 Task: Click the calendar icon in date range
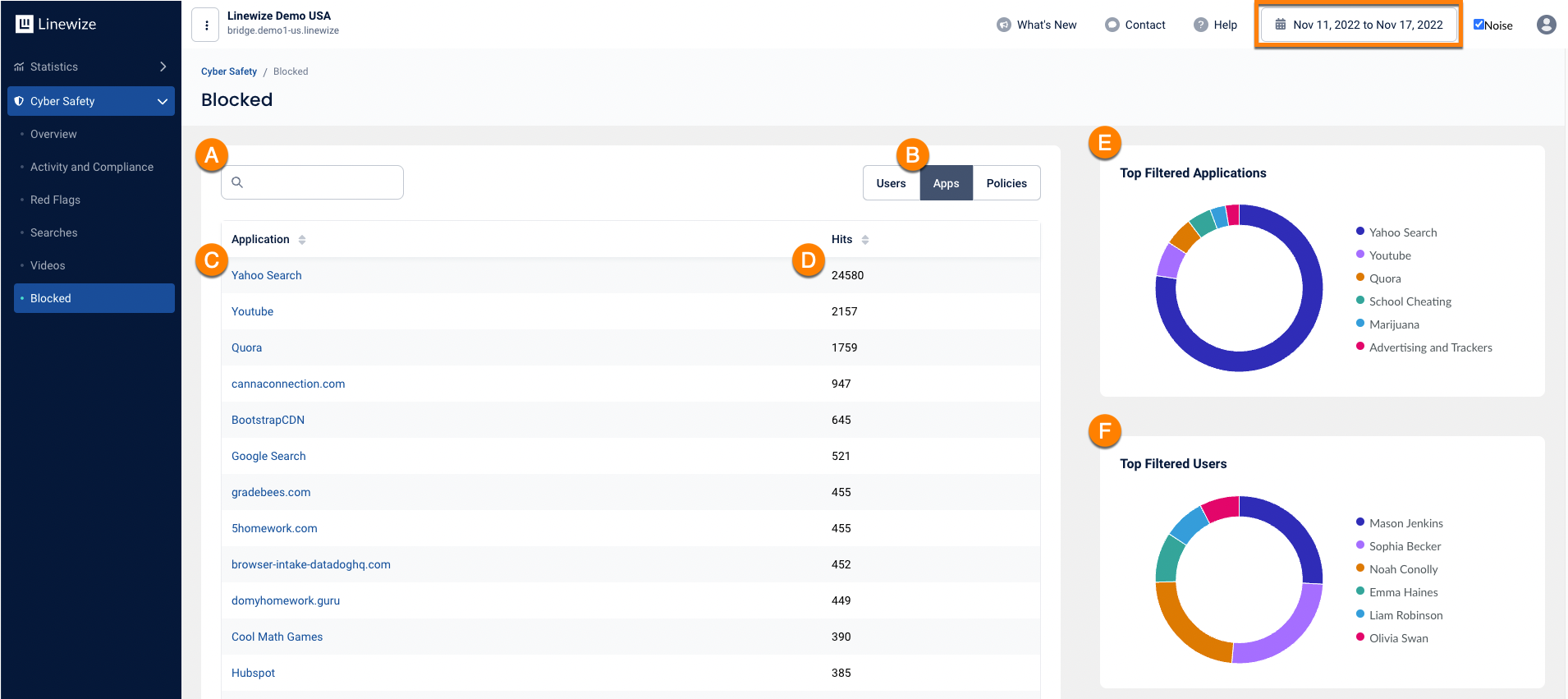(x=1280, y=25)
